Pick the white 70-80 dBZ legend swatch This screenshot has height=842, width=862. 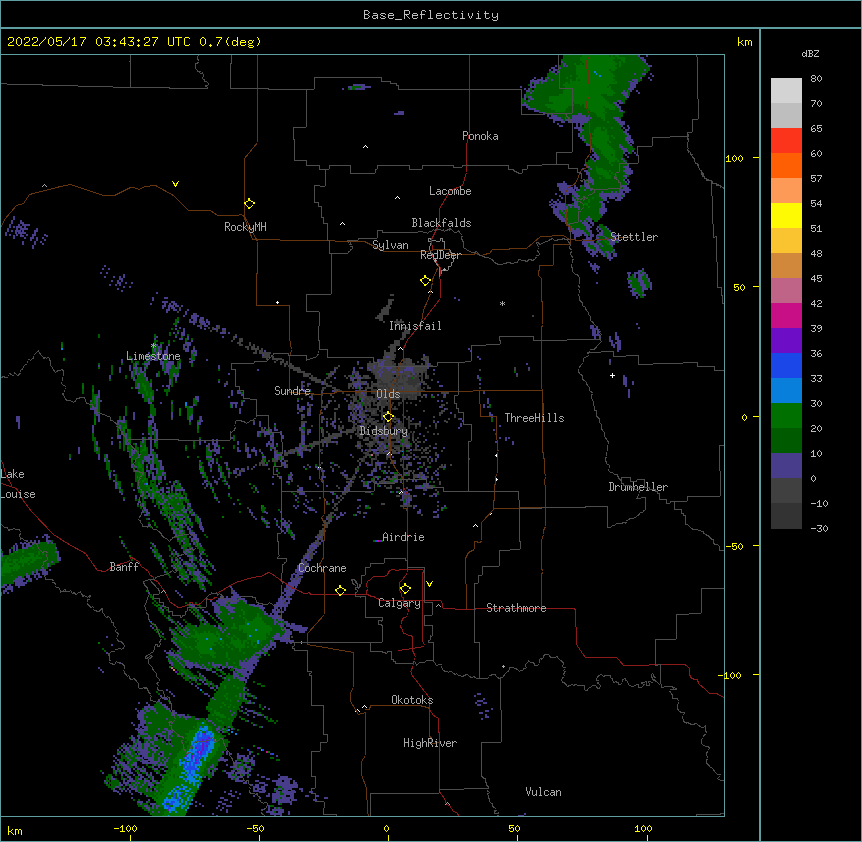[x=786, y=91]
